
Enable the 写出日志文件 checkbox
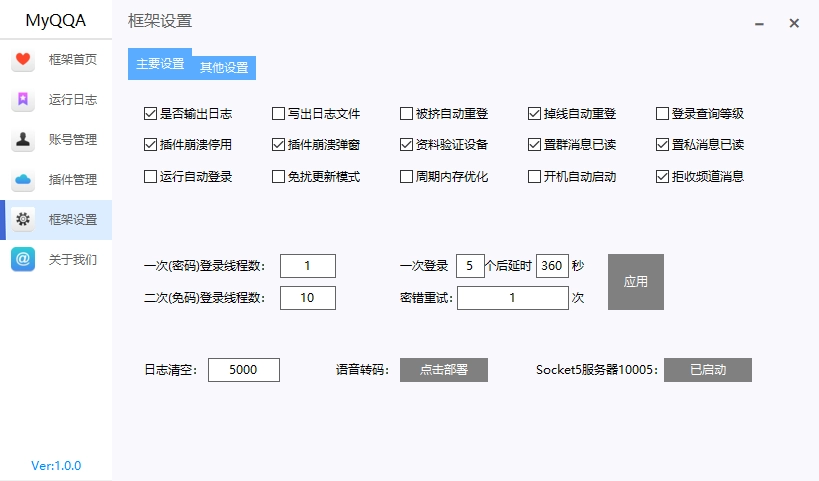[x=279, y=114]
